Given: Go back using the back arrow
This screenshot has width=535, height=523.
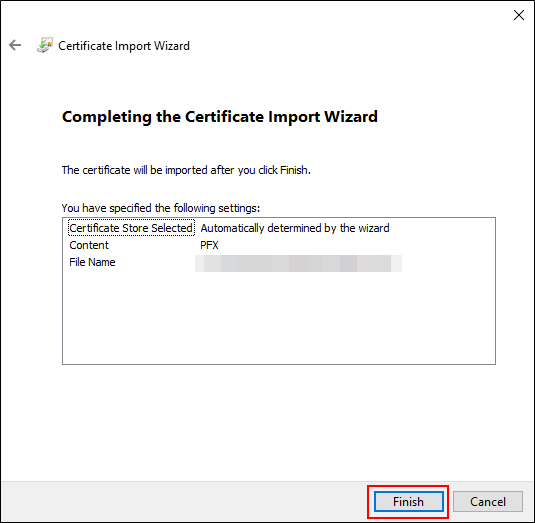Looking at the screenshot, I should coord(15,45).
